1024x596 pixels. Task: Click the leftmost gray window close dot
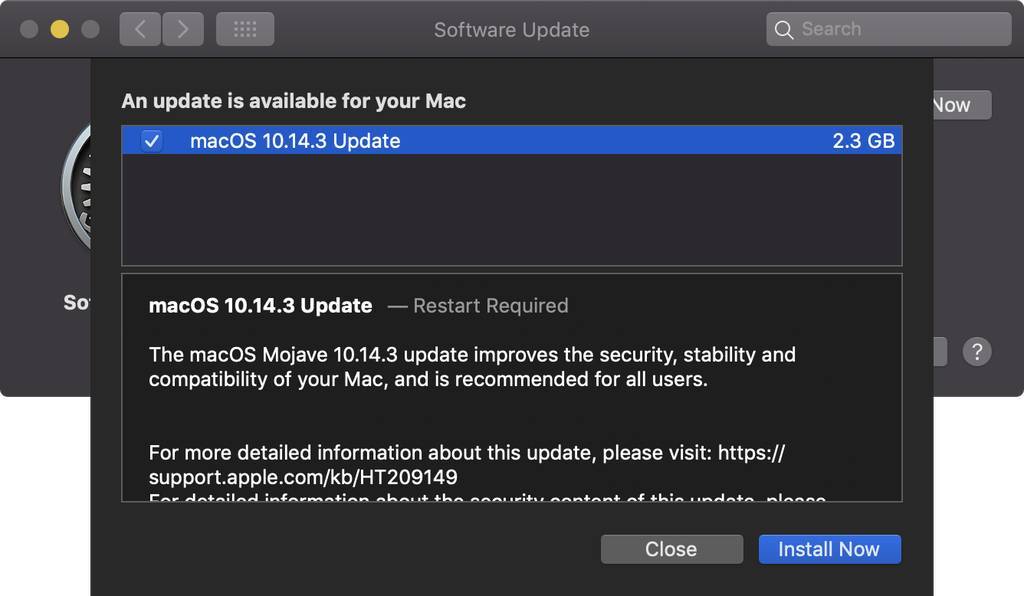(x=29, y=29)
